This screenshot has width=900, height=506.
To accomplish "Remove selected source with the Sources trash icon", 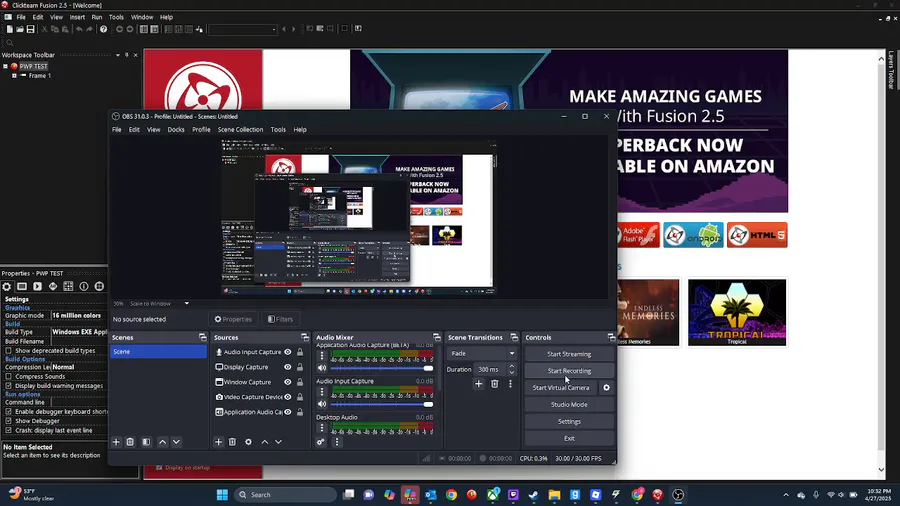I will (232, 442).
